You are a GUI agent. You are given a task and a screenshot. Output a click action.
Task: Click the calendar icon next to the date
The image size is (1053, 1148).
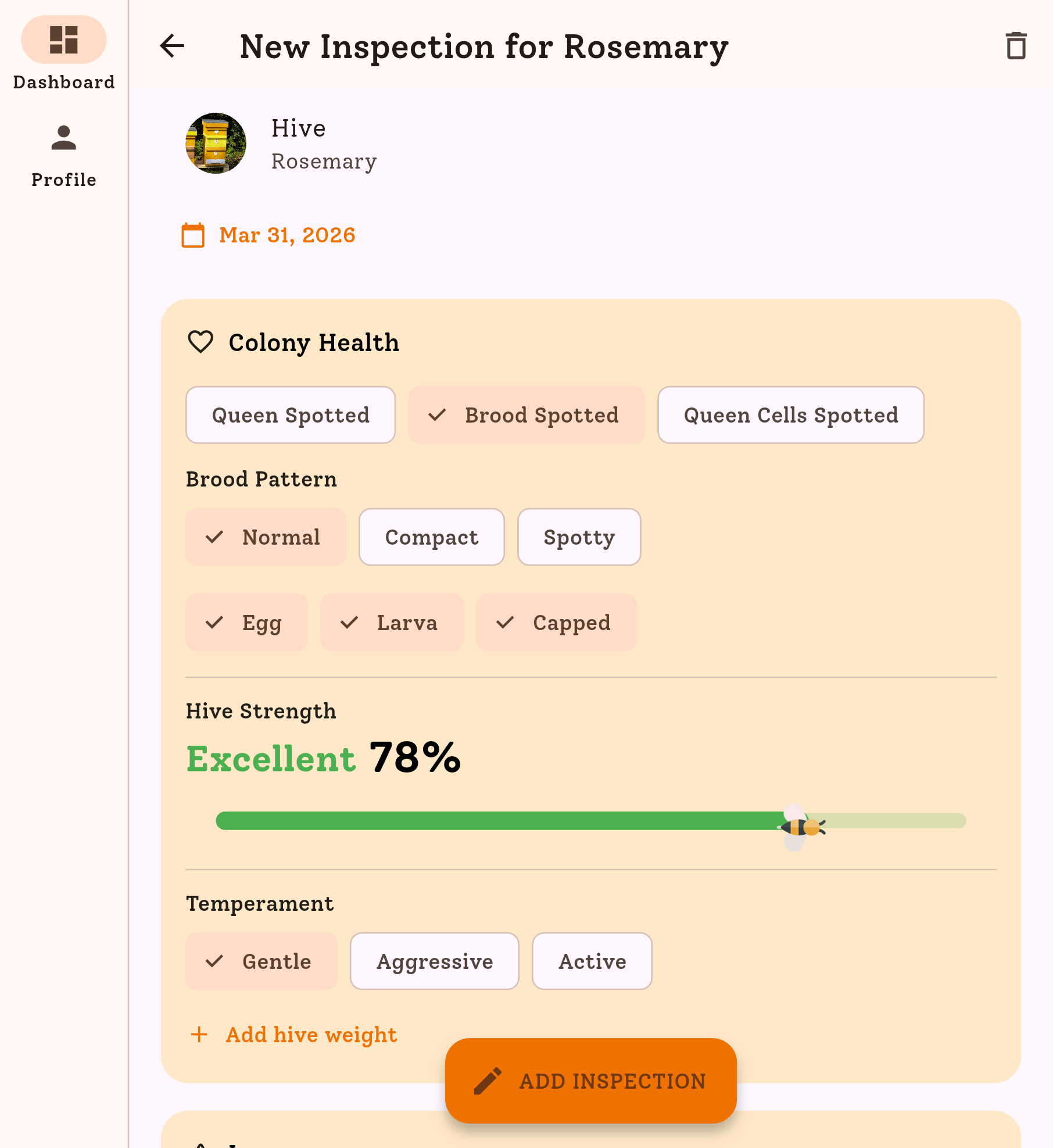click(x=192, y=235)
